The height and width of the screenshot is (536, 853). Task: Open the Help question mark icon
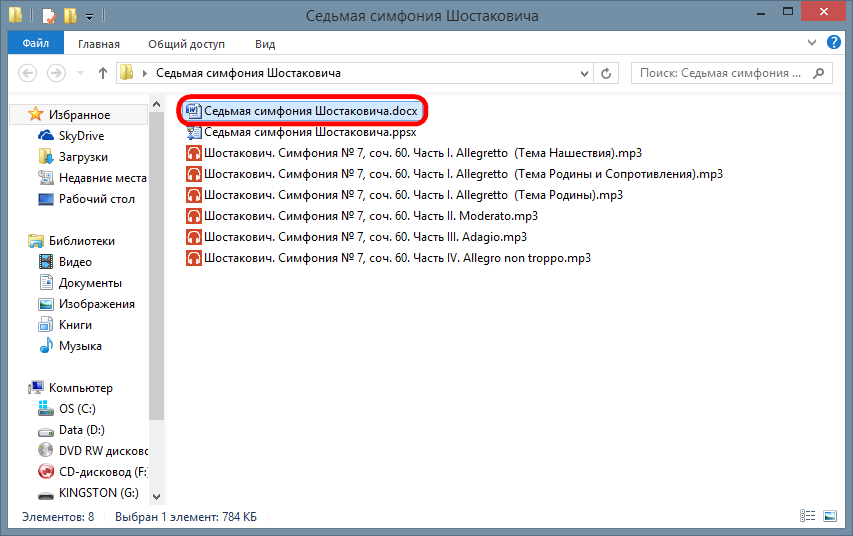834,44
